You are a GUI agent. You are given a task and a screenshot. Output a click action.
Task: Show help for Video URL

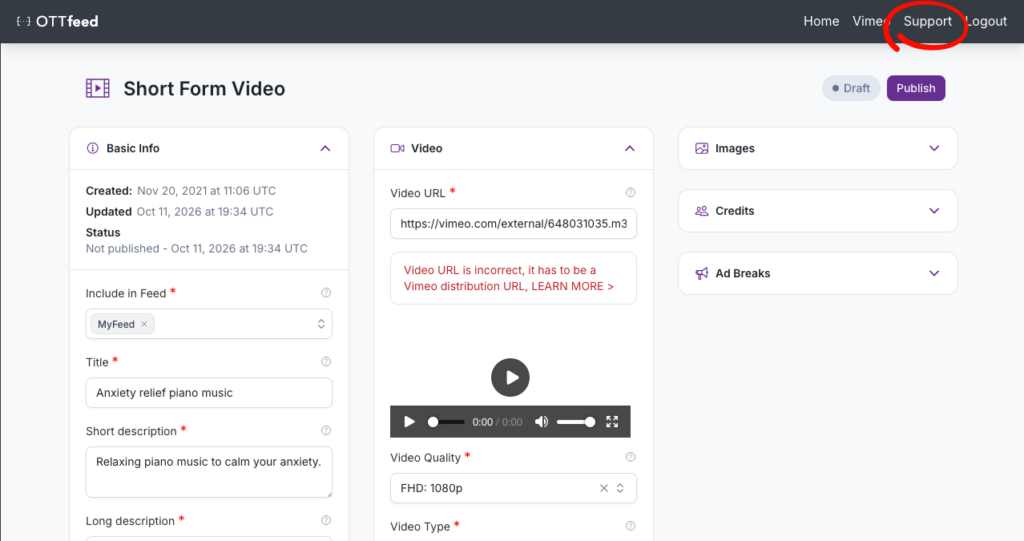(x=630, y=193)
